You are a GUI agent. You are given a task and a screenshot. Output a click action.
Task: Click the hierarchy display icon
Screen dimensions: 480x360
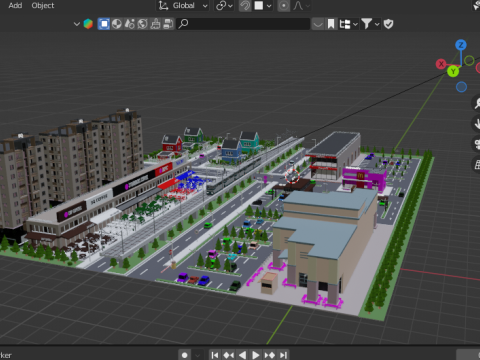[x=345, y=24]
